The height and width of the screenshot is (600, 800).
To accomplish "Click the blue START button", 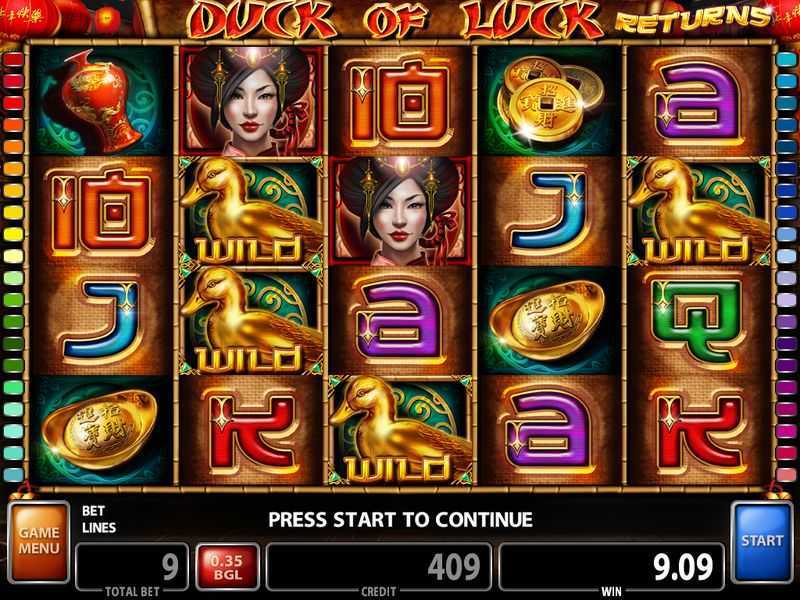I will [x=762, y=542].
